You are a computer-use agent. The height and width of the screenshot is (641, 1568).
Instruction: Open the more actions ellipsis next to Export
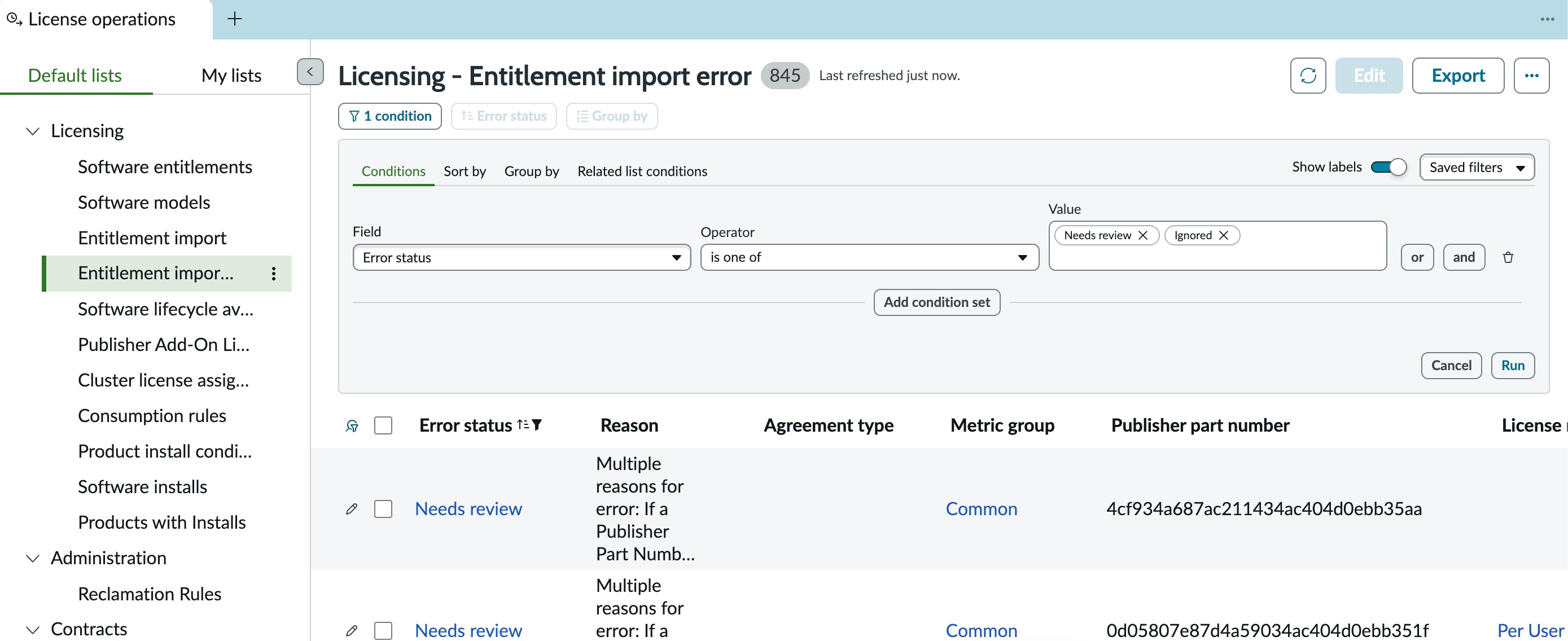coord(1531,76)
